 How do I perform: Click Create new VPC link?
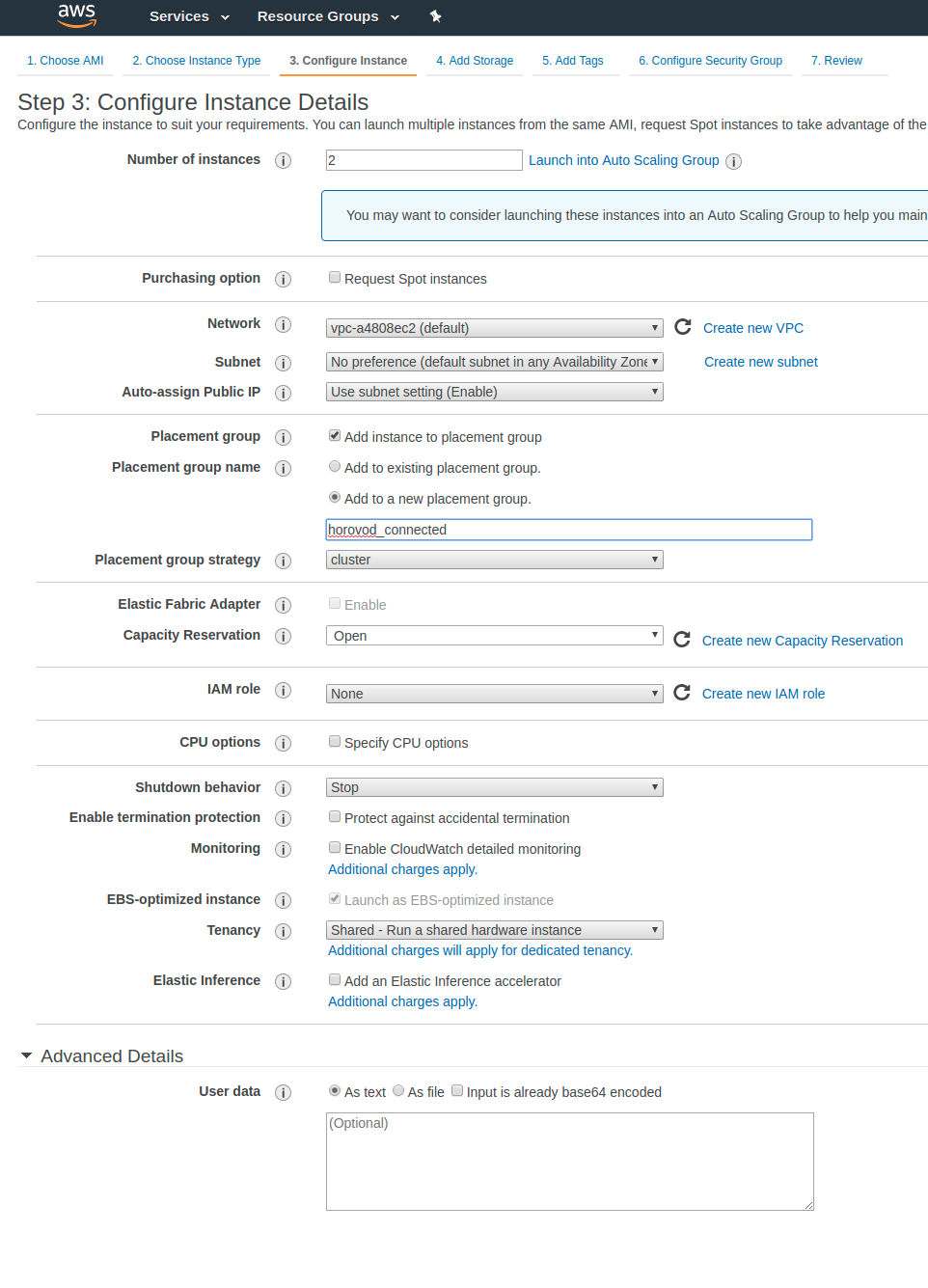(x=752, y=328)
